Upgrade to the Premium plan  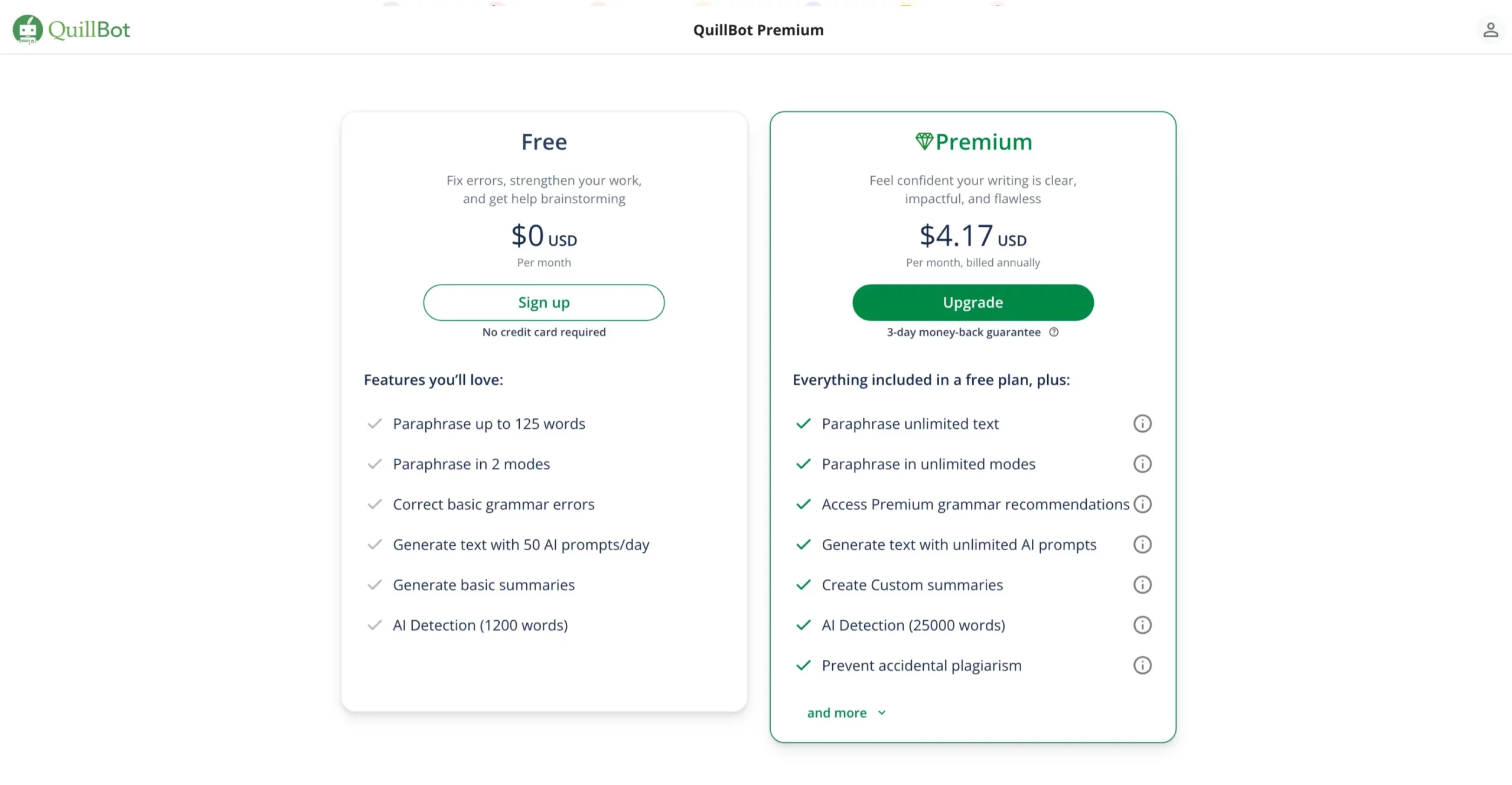[972, 302]
